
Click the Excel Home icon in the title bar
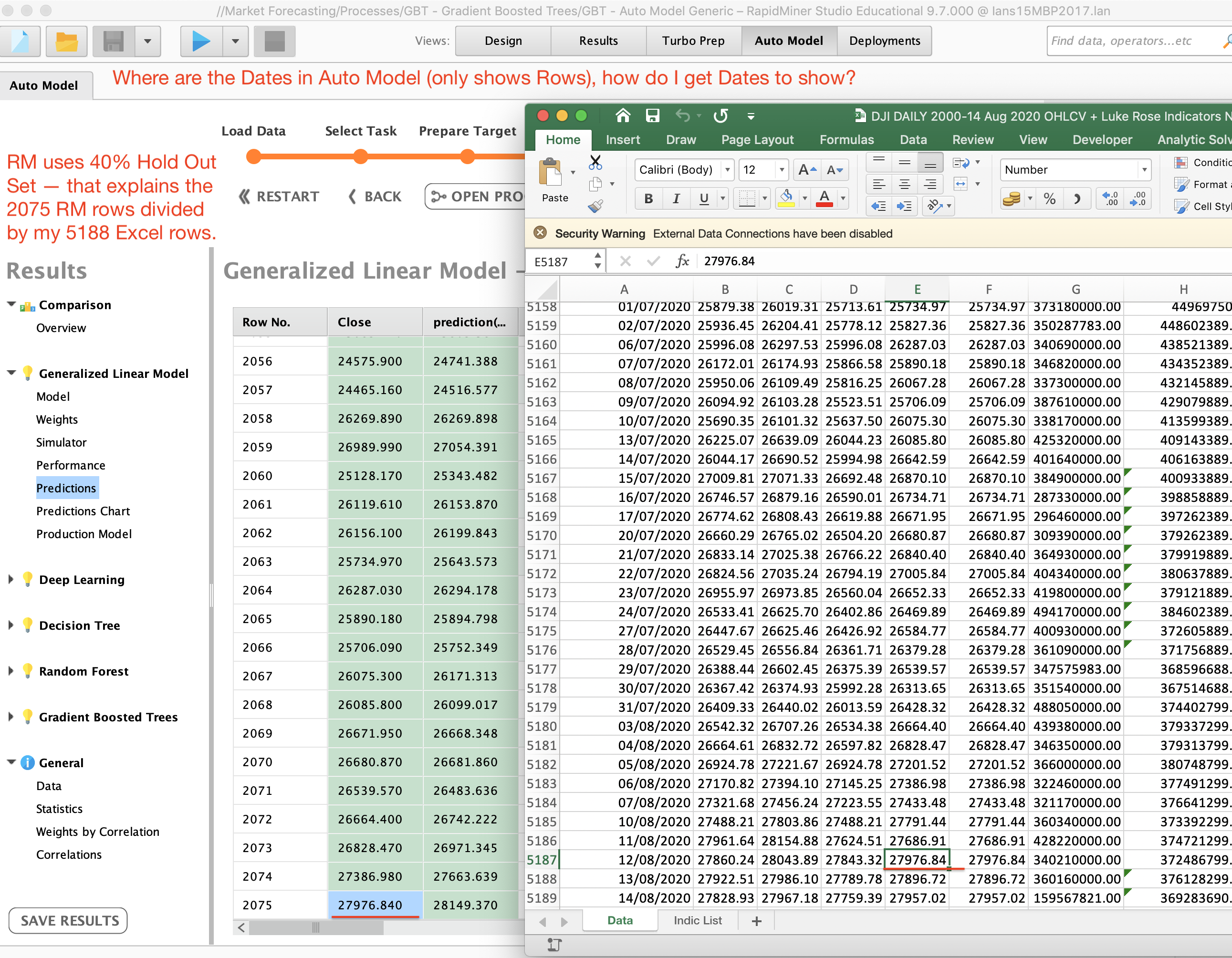click(623, 115)
